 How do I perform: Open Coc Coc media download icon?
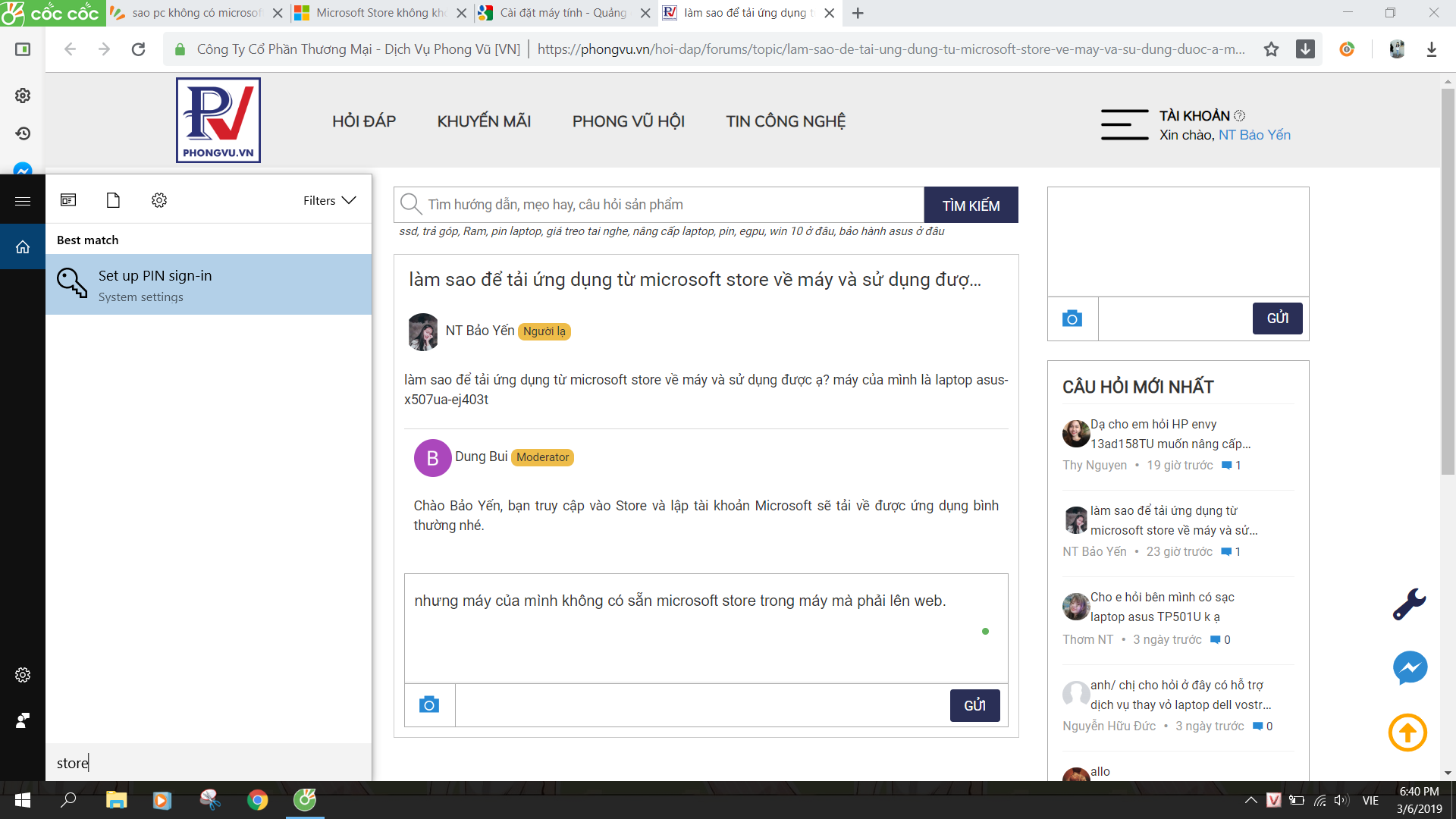(x=1305, y=49)
